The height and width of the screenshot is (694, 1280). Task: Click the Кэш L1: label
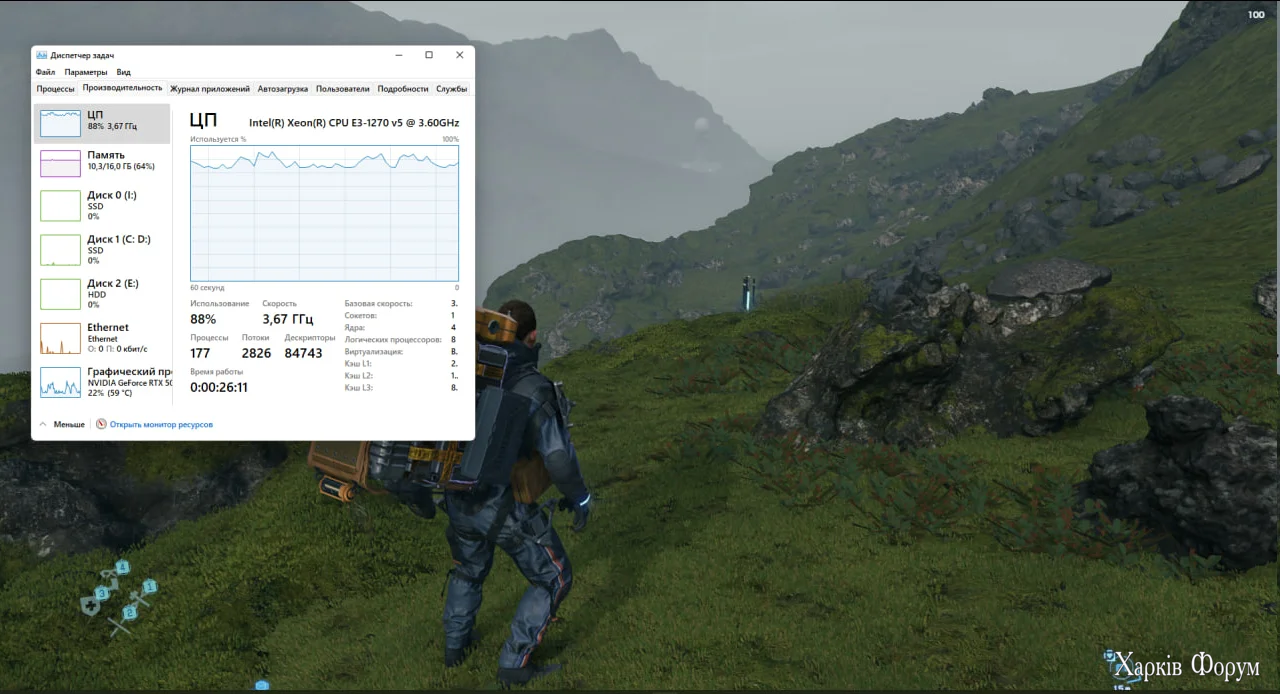click(358, 363)
